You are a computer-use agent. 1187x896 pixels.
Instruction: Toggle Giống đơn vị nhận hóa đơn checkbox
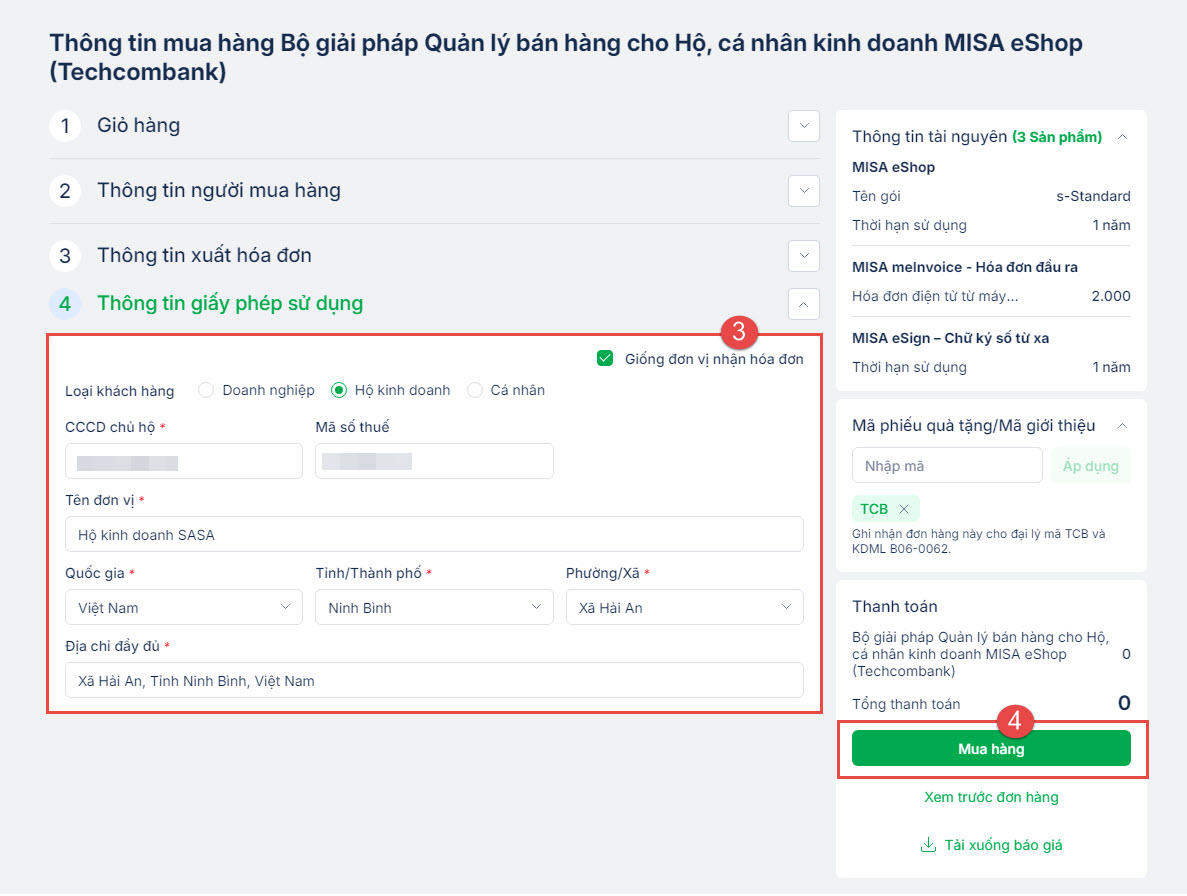605,359
